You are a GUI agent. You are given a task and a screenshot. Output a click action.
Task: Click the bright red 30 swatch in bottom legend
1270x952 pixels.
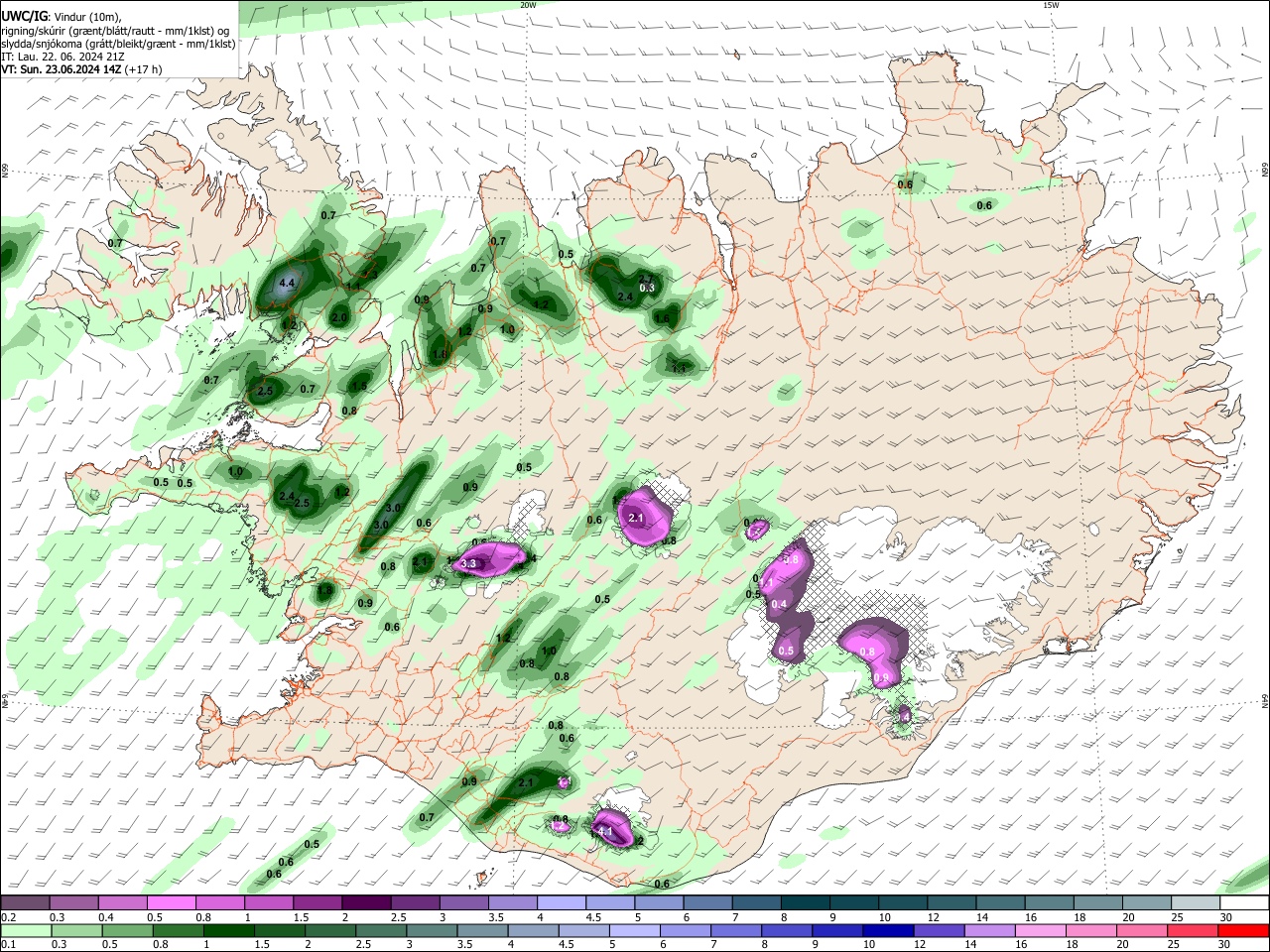click(x=1244, y=930)
